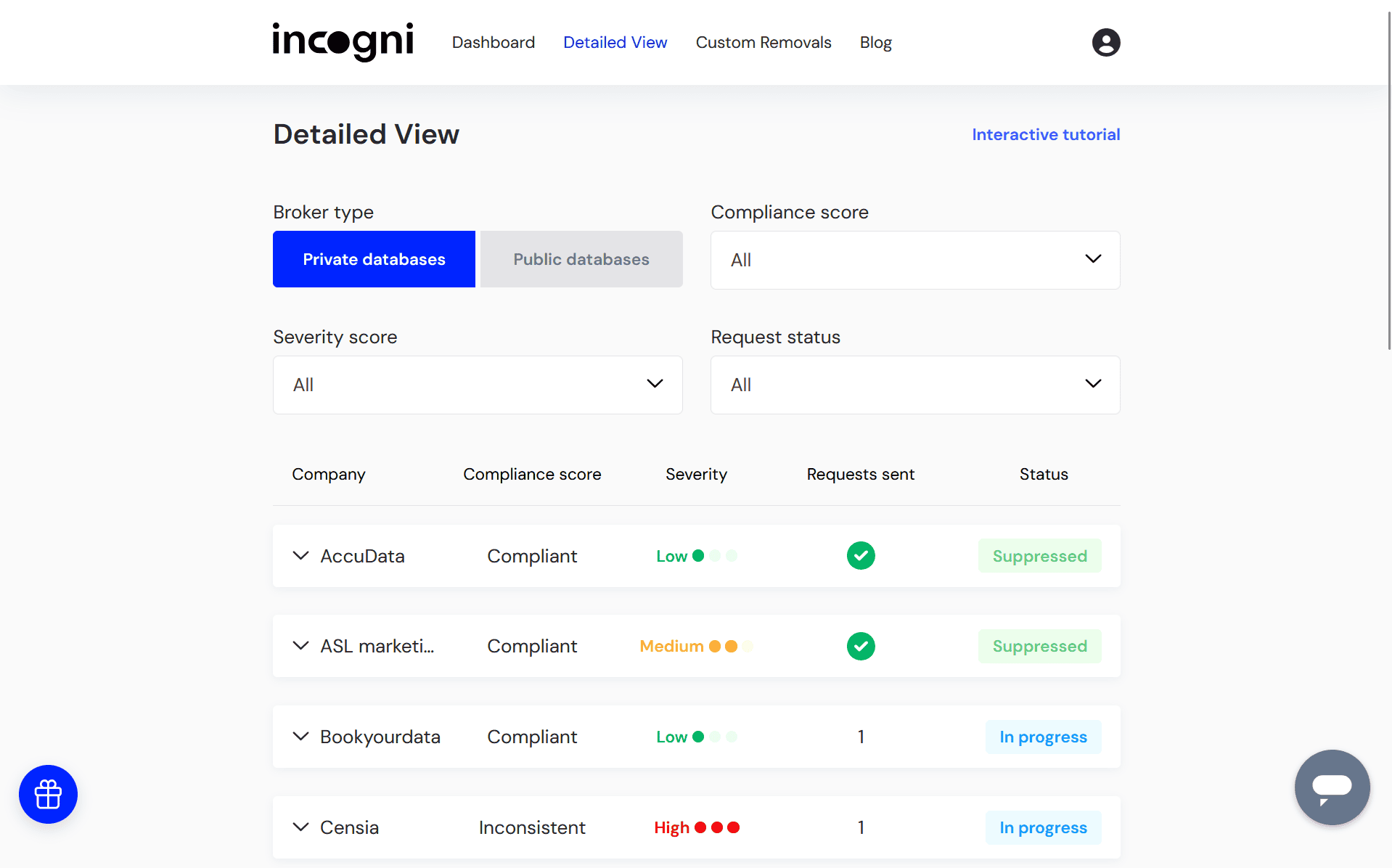Click the Compliance score column header
Viewport: 1392px width, 868px height.
pos(532,474)
